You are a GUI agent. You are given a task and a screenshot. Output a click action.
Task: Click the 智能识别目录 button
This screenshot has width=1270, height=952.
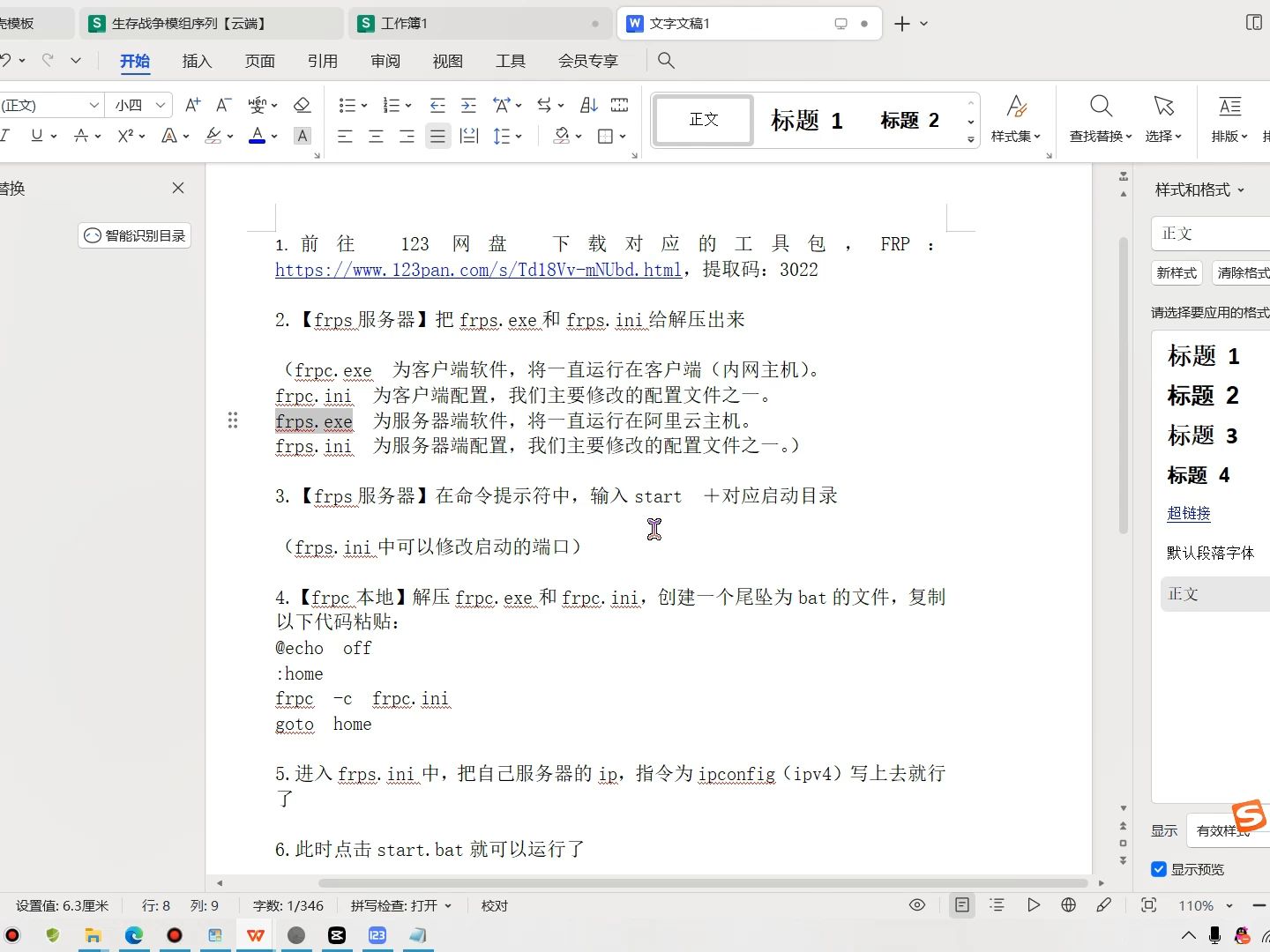pyautogui.click(x=134, y=235)
